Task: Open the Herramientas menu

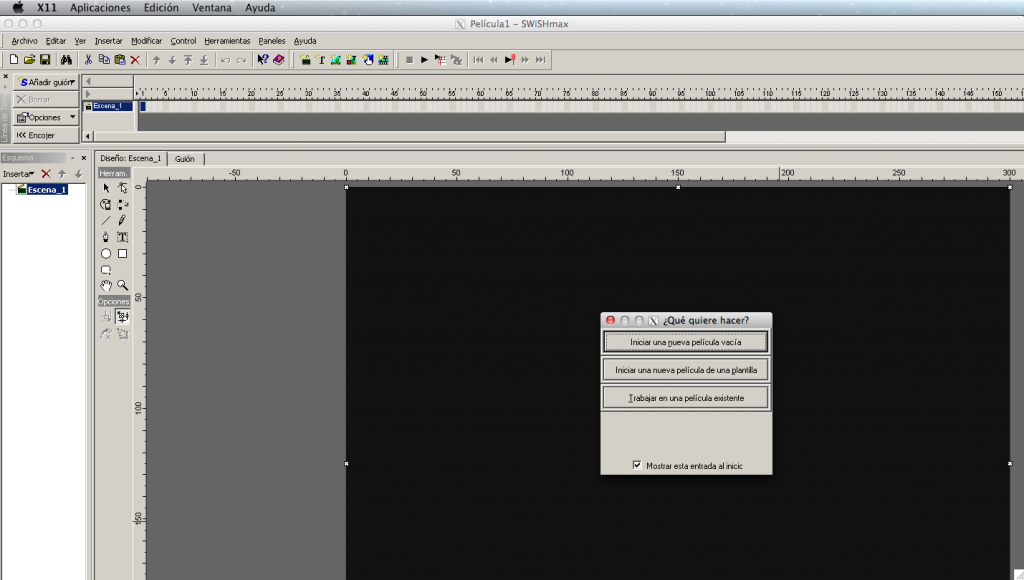Action: pos(227,40)
